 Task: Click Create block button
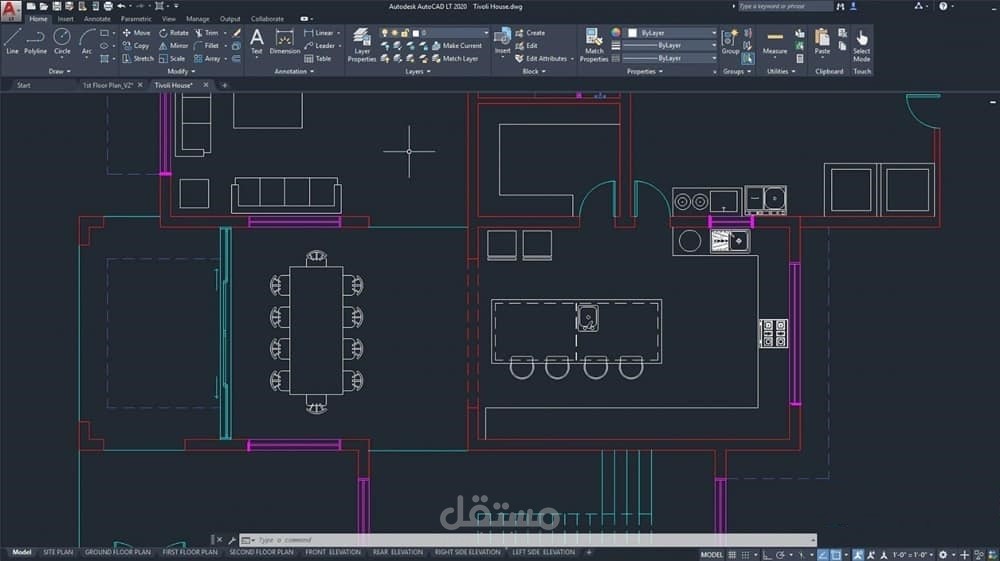point(530,33)
